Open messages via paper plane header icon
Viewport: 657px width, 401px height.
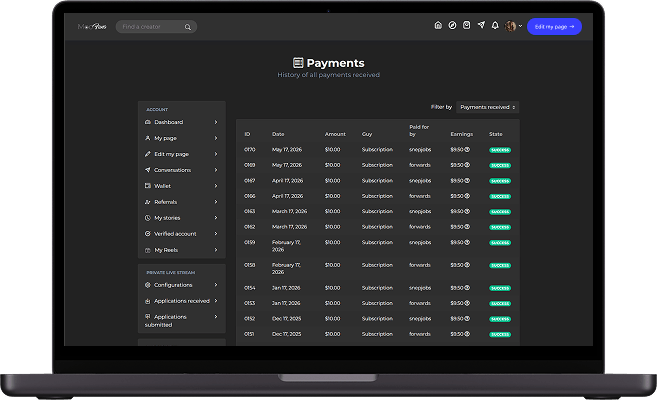tap(481, 25)
